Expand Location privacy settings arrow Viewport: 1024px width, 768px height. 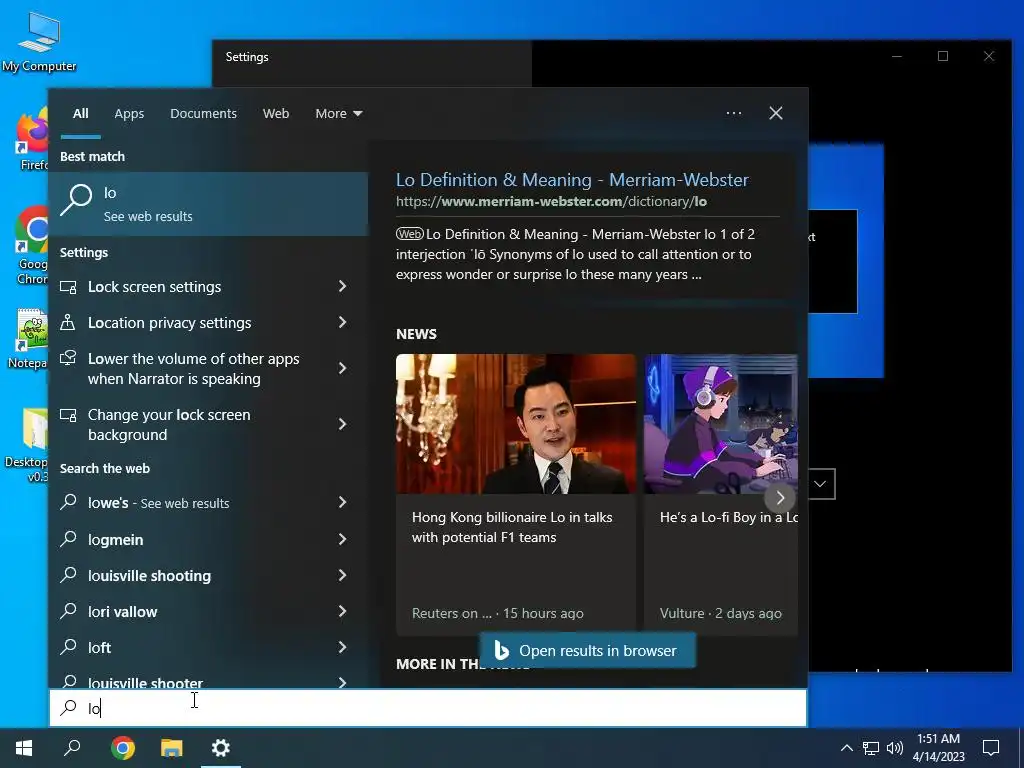click(x=342, y=322)
